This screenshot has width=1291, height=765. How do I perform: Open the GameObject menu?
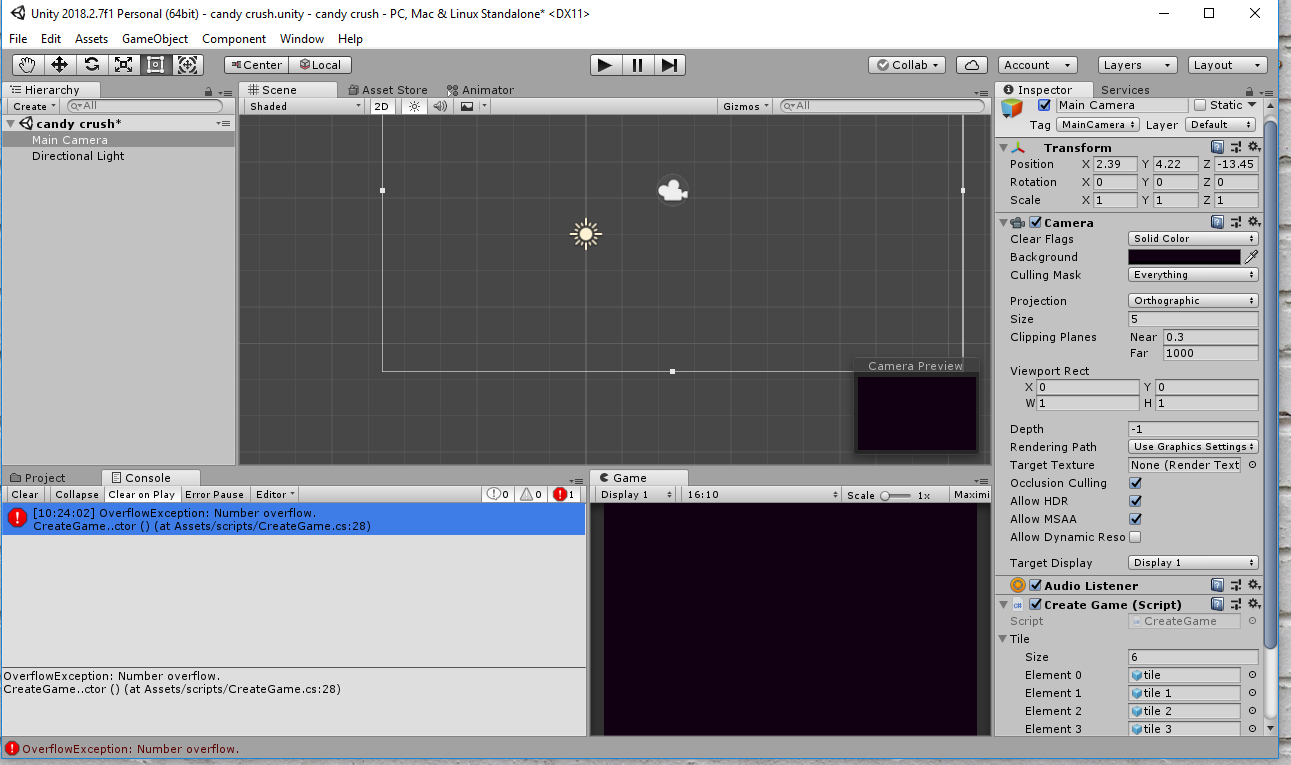155,39
